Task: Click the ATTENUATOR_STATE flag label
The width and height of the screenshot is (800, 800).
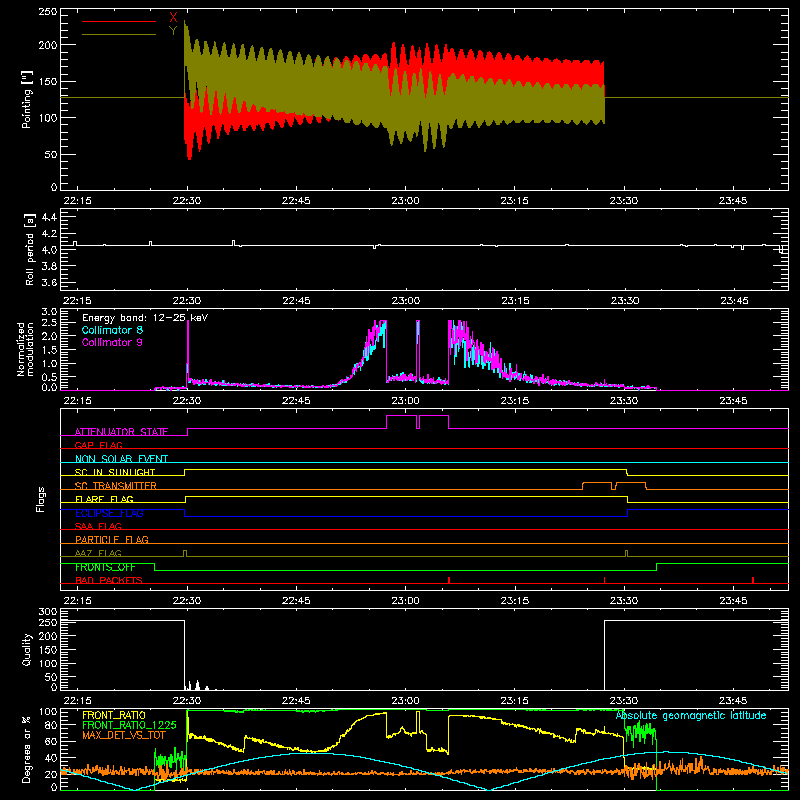Action: [x=121, y=432]
